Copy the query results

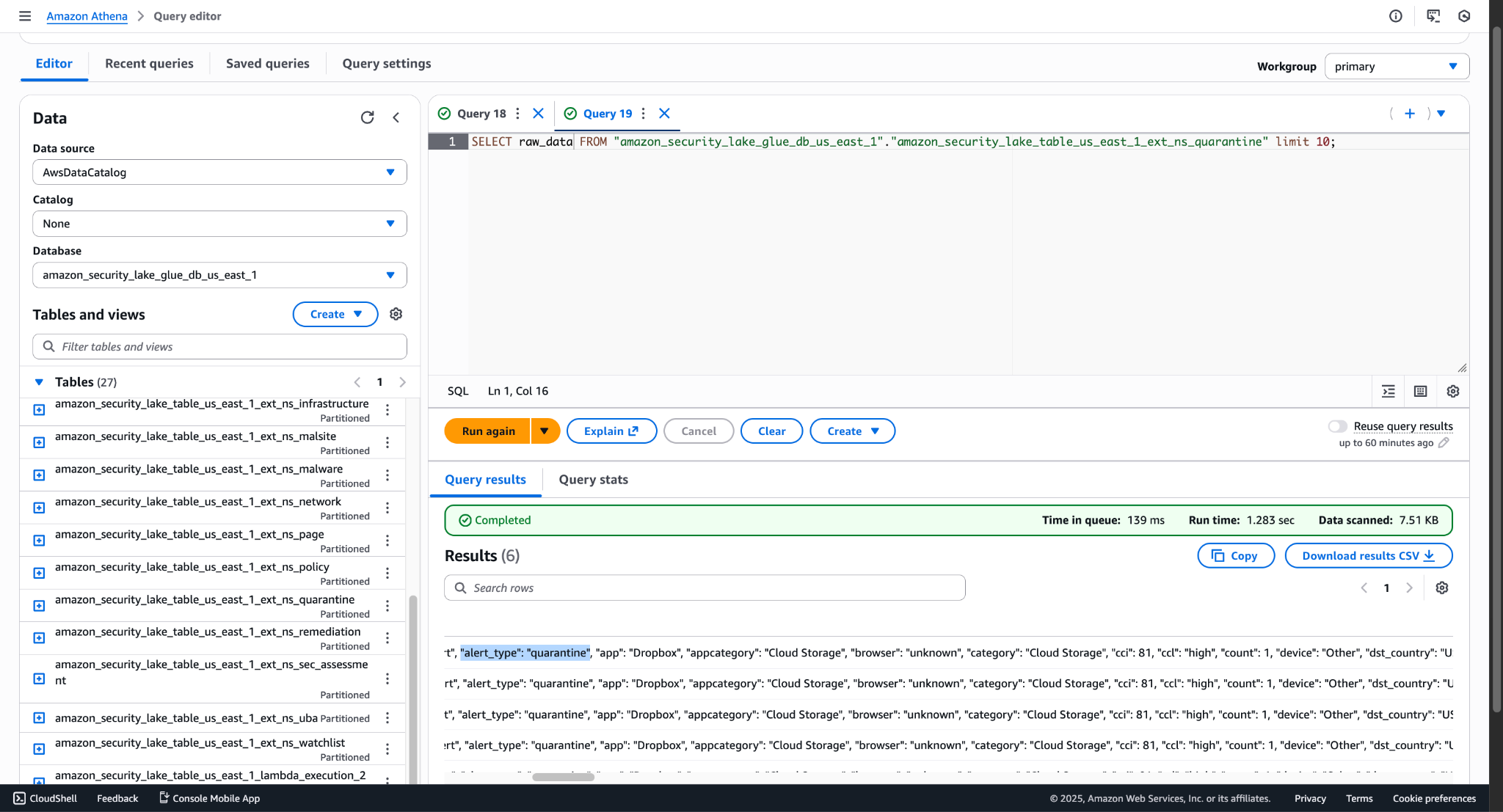pyautogui.click(x=1235, y=555)
